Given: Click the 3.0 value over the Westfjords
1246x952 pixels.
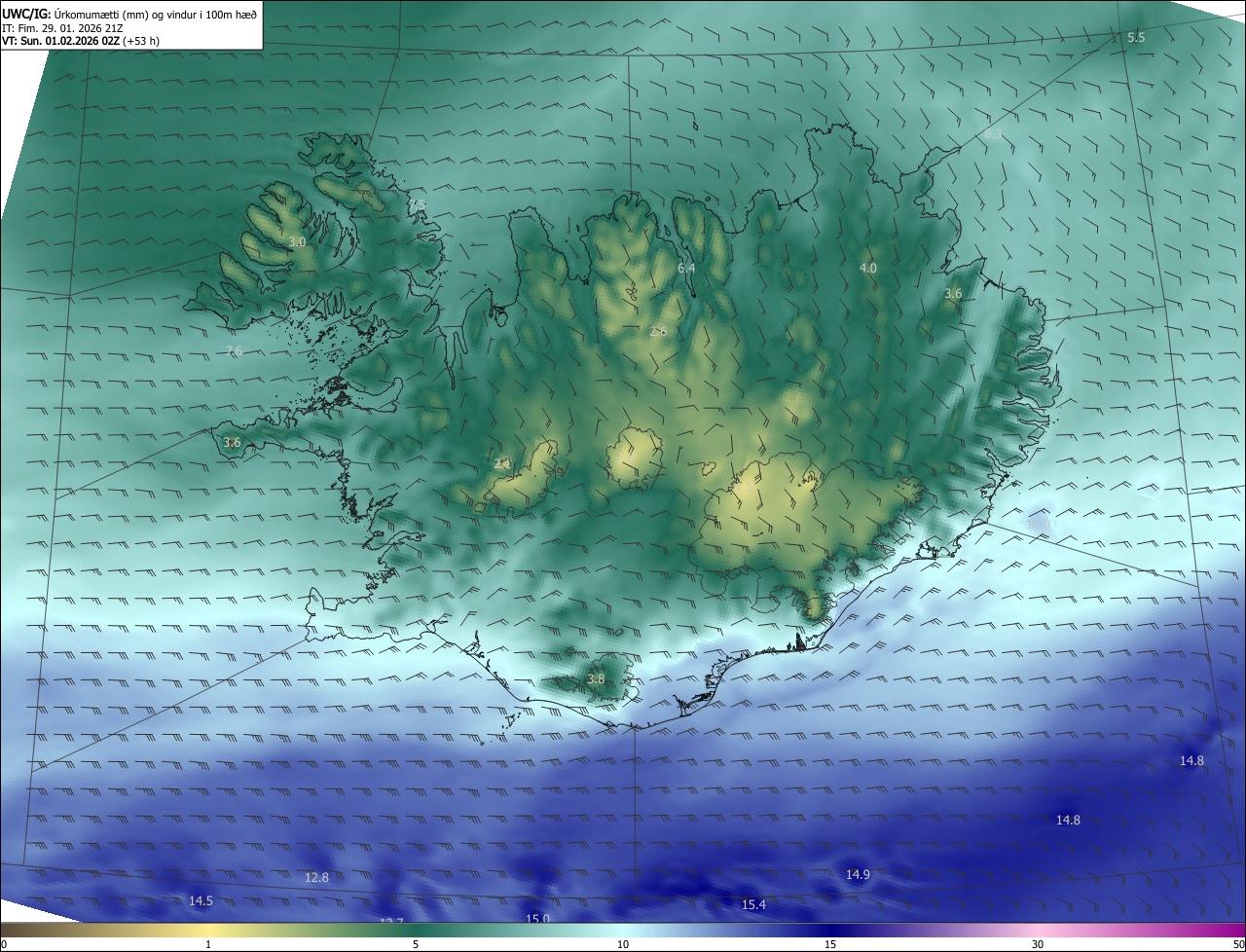Looking at the screenshot, I should point(297,241).
